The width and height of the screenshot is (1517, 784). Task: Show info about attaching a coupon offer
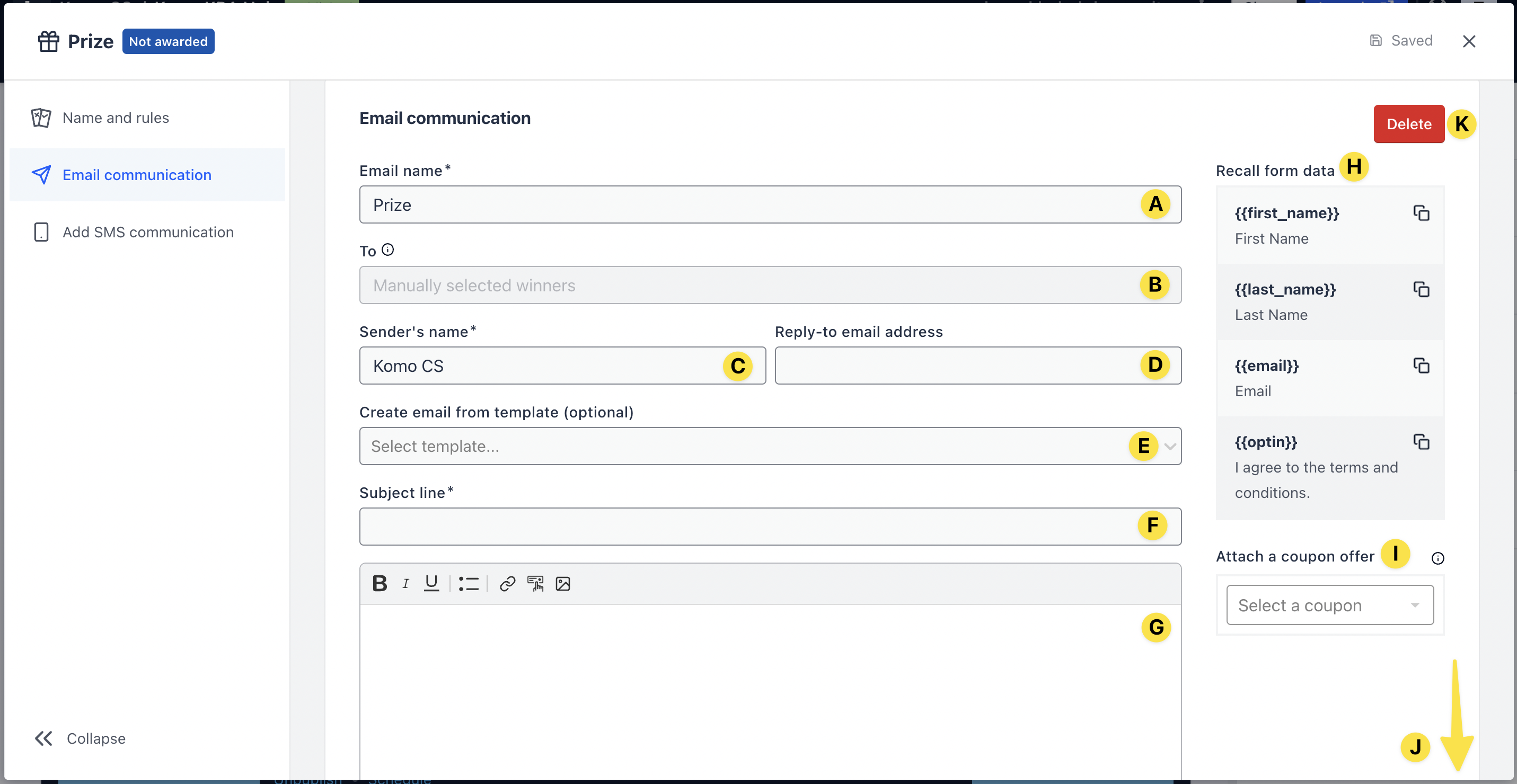pos(1437,558)
